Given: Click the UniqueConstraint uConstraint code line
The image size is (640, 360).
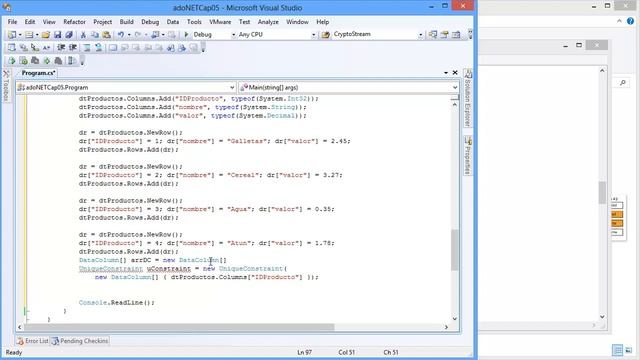Looking at the screenshot, I should (x=183, y=269).
